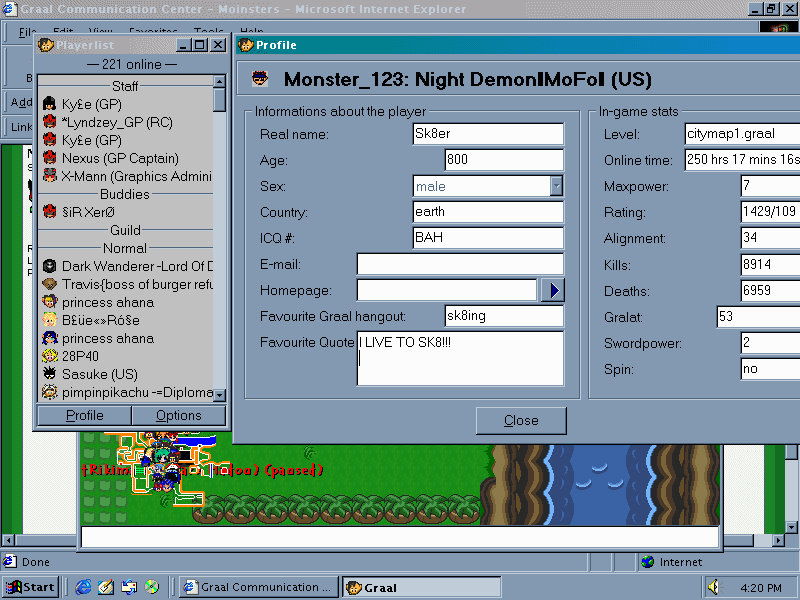Click the Real name field containing Sk8er

[x=488, y=134]
